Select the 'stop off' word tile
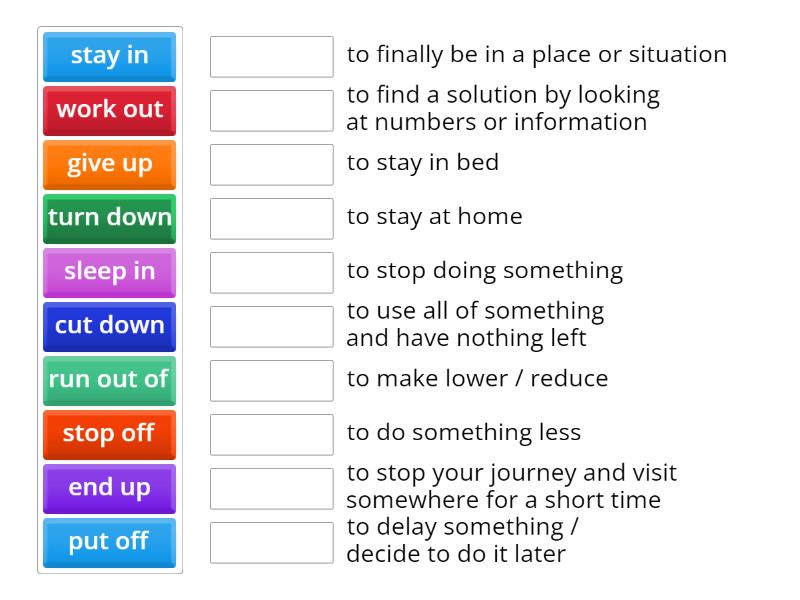This screenshot has height=600, width=800. [109, 434]
